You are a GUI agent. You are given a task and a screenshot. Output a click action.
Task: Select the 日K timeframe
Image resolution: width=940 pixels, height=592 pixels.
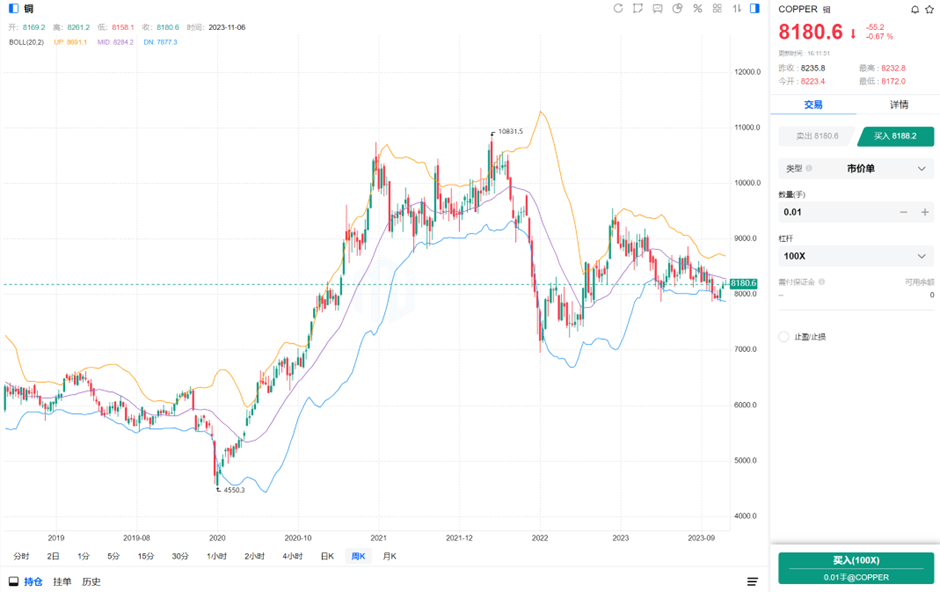pos(327,556)
